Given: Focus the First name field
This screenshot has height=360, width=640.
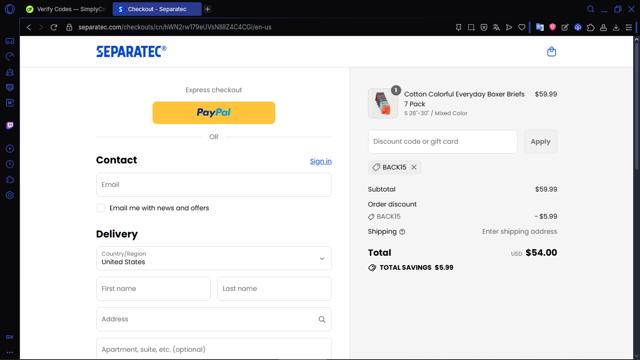Looking at the screenshot, I should (x=153, y=289).
